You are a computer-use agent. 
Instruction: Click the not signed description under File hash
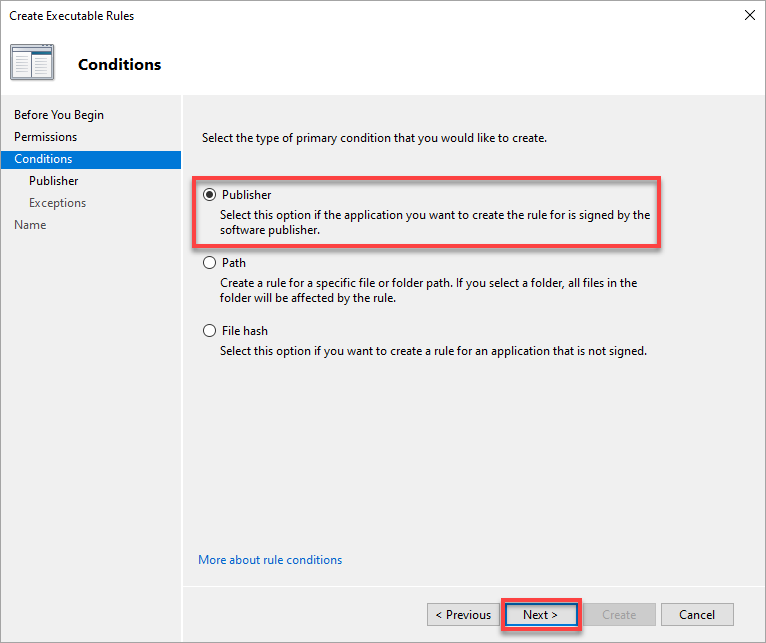click(433, 351)
